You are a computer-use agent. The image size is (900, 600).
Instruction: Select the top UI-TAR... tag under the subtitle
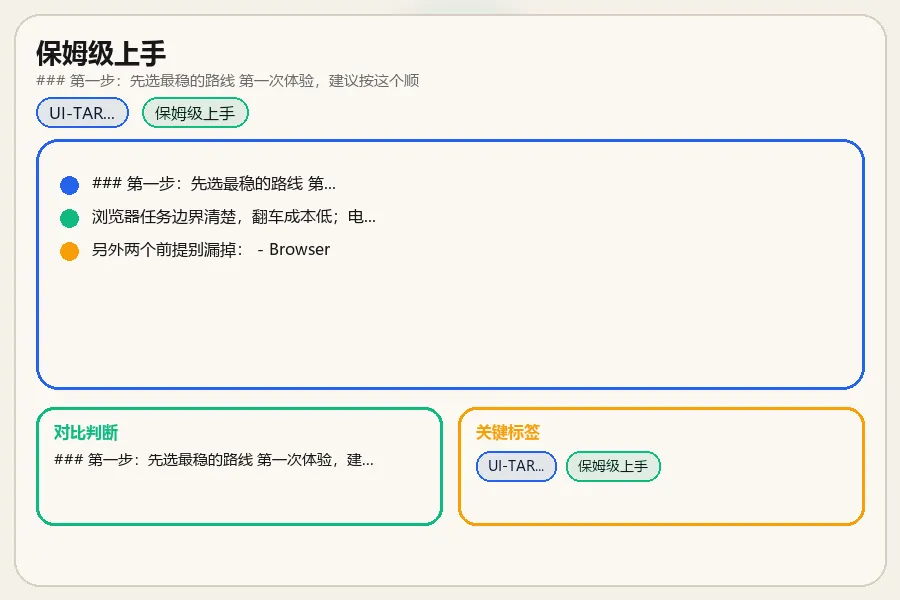[x=82, y=113]
